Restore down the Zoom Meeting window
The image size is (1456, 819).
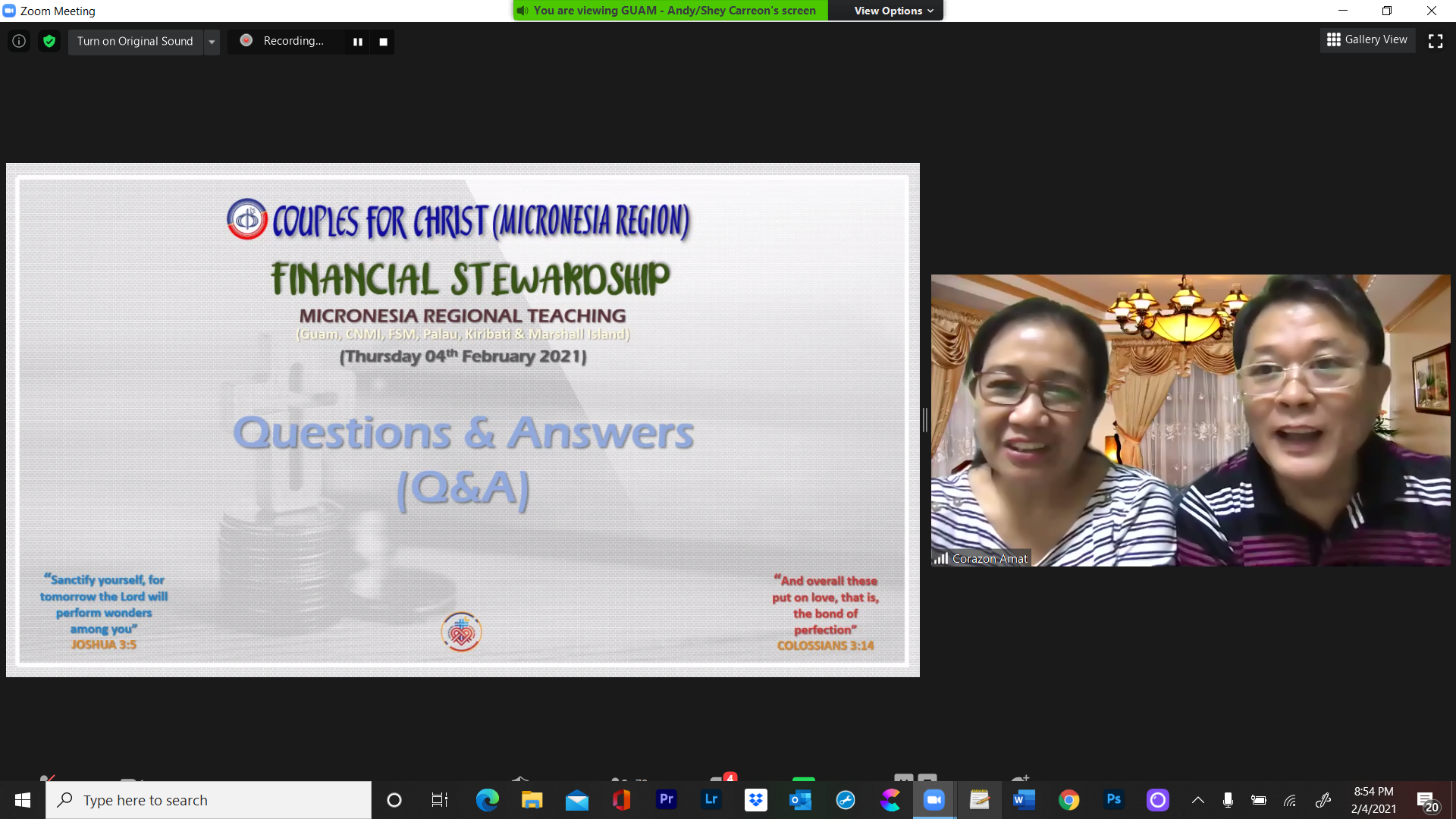tap(1387, 11)
